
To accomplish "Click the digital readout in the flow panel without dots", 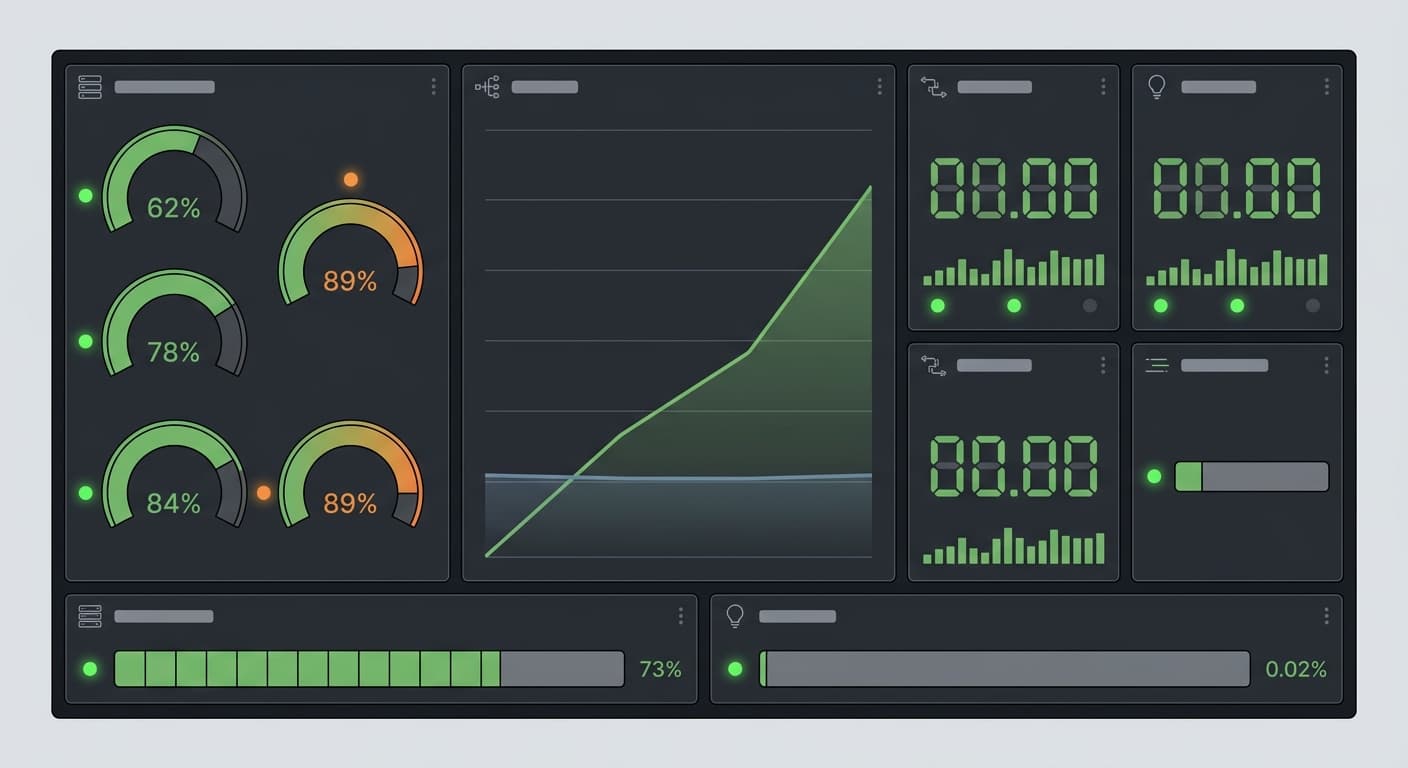I will tap(1014, 466).
